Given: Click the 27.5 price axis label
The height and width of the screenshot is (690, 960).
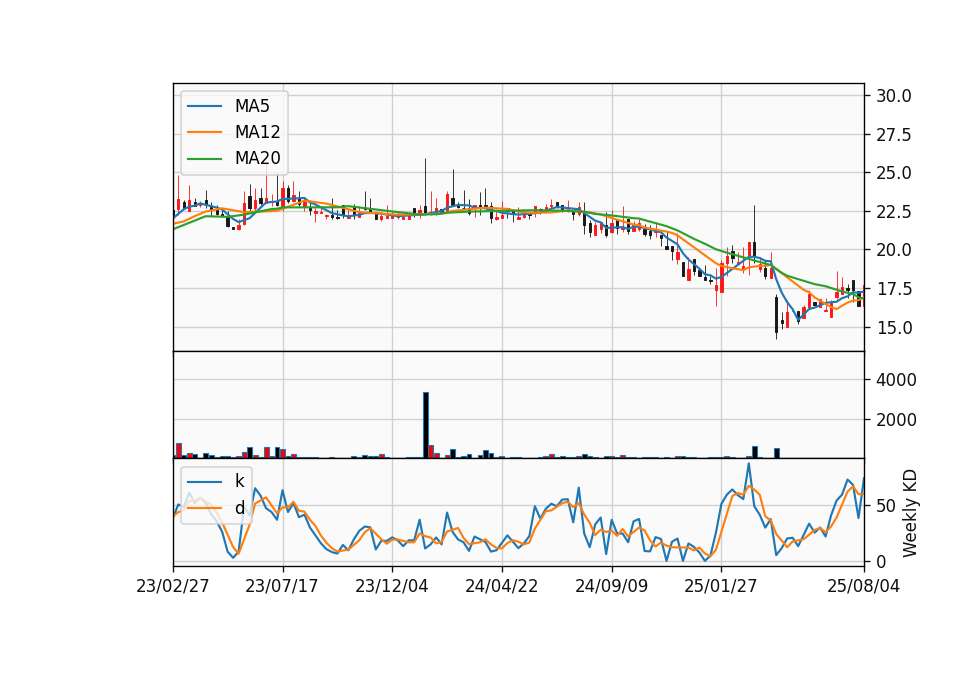Looking at the screenshot, I should [894, 135].
